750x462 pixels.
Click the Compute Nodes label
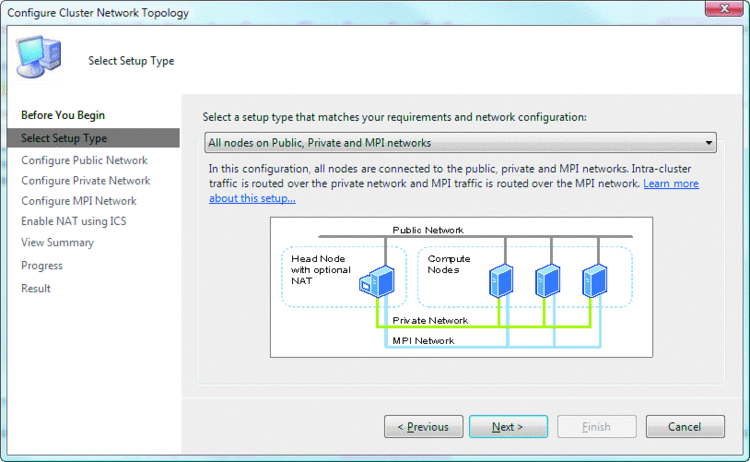449,264
